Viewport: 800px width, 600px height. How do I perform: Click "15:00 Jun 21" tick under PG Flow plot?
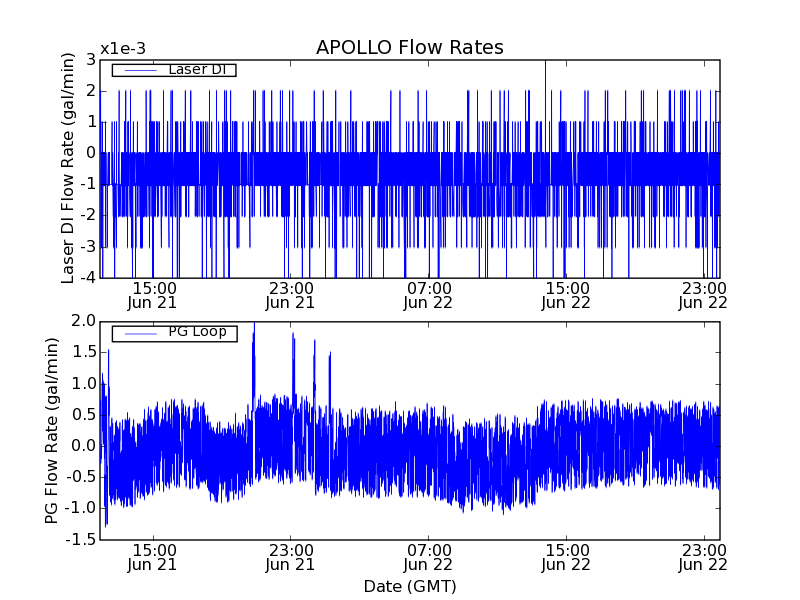152,558
